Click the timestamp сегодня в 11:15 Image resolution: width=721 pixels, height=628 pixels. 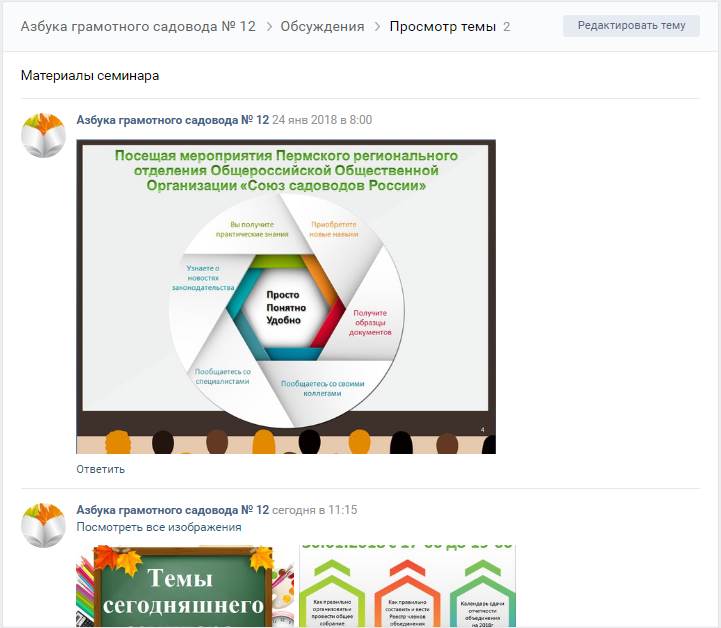(x=315, y=510)
